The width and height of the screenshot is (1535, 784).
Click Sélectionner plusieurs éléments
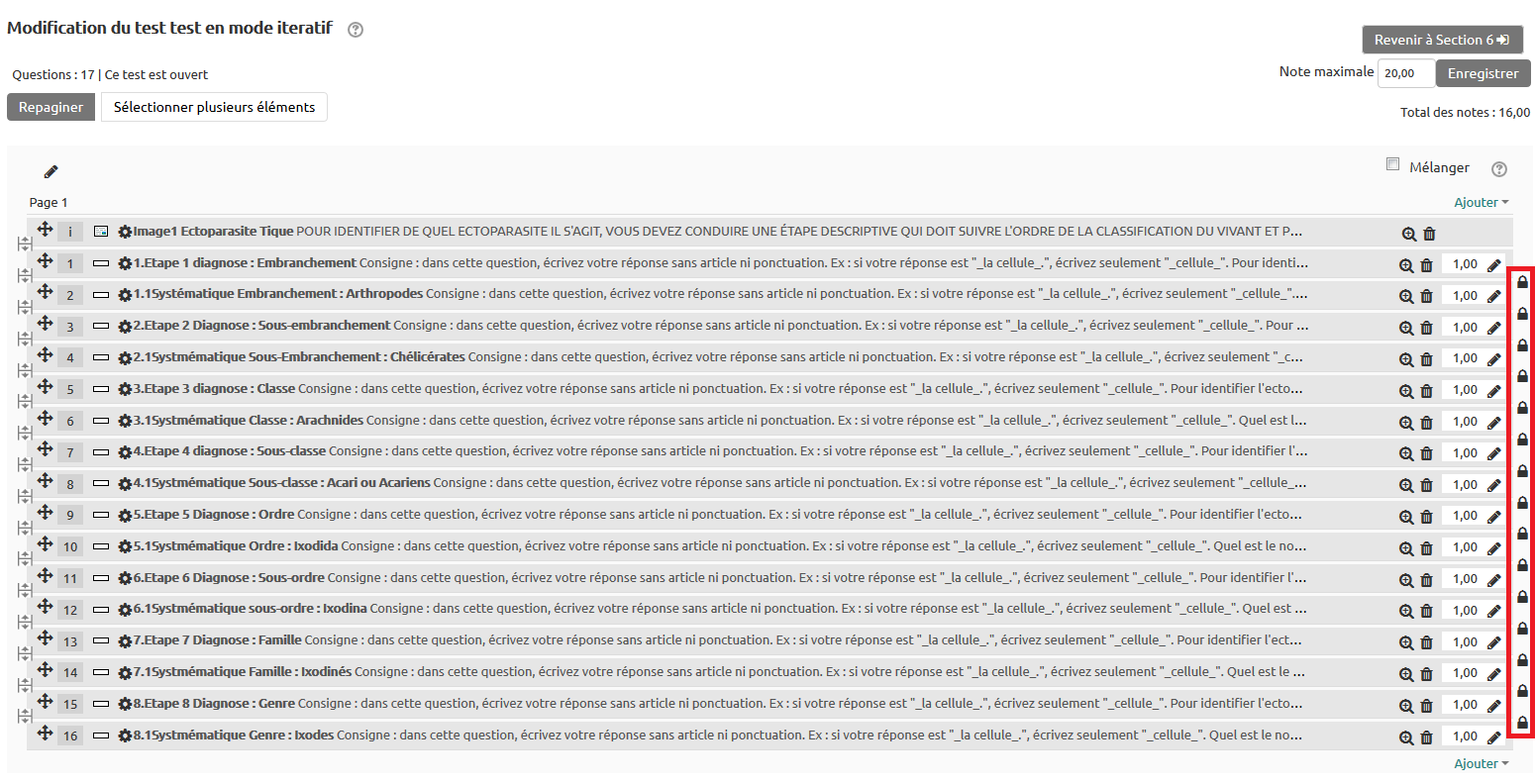point(214,107)
